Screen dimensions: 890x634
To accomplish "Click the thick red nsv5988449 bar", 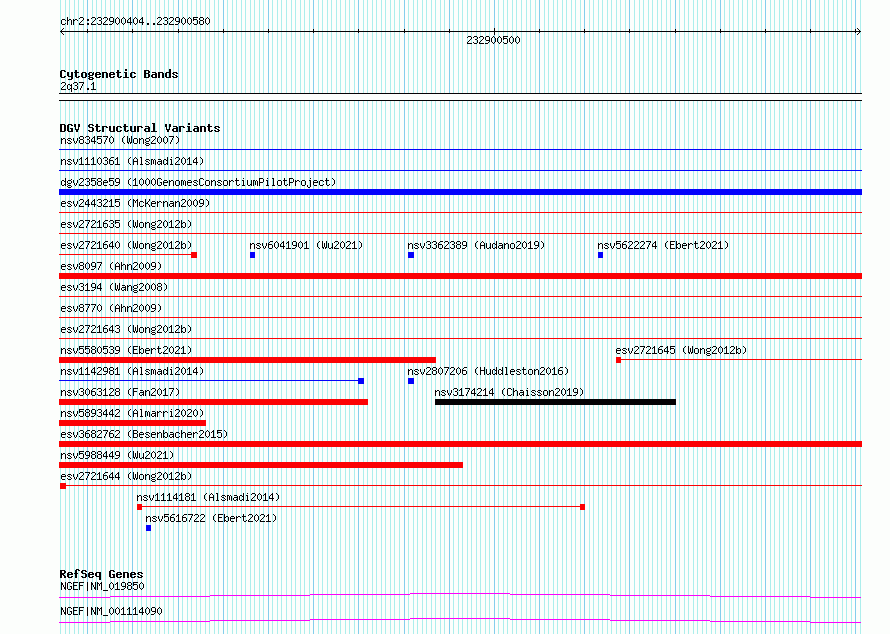I will pos(261,465).
